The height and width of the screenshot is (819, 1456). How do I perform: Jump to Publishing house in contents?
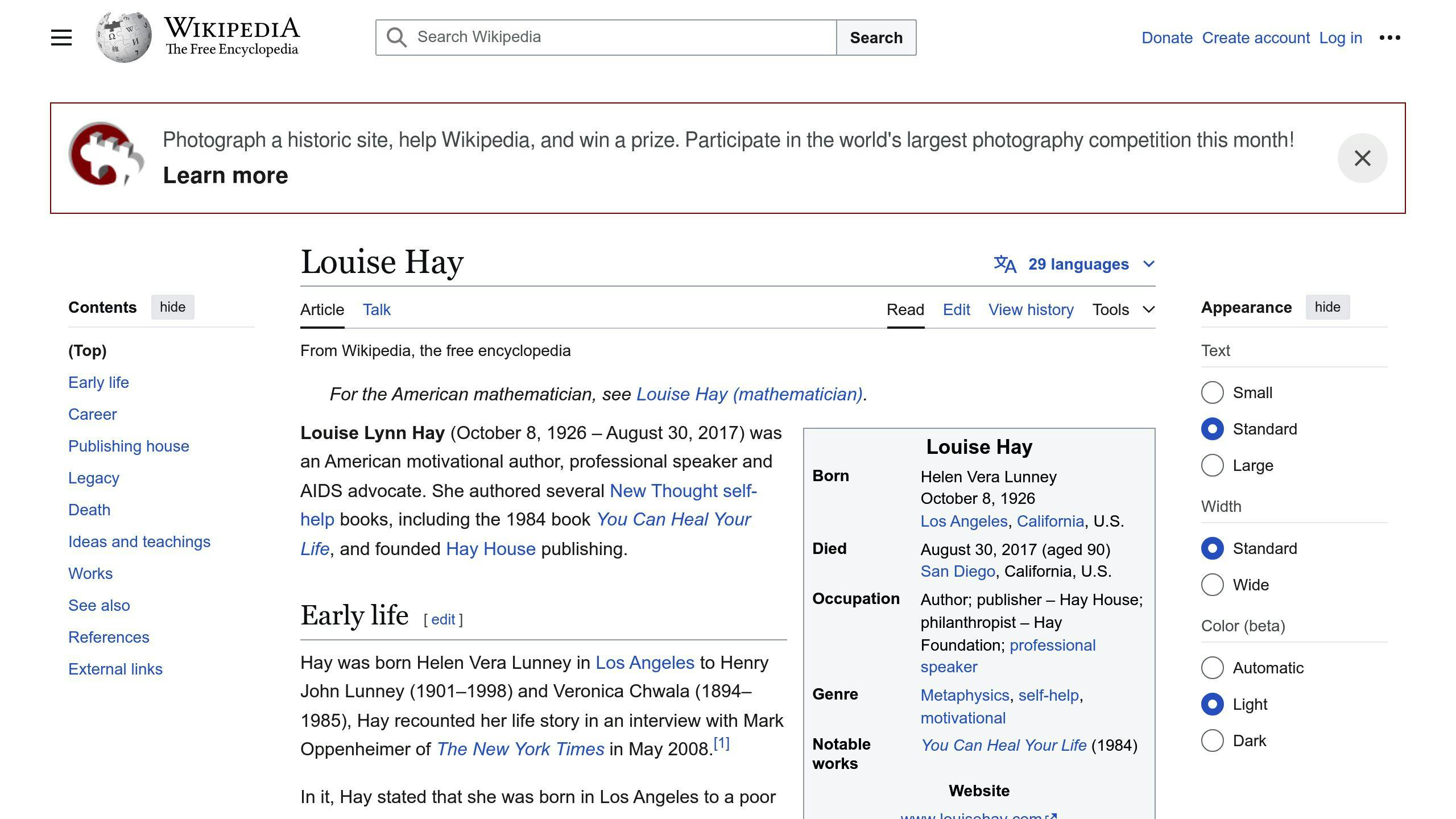(x=129, y=446)
